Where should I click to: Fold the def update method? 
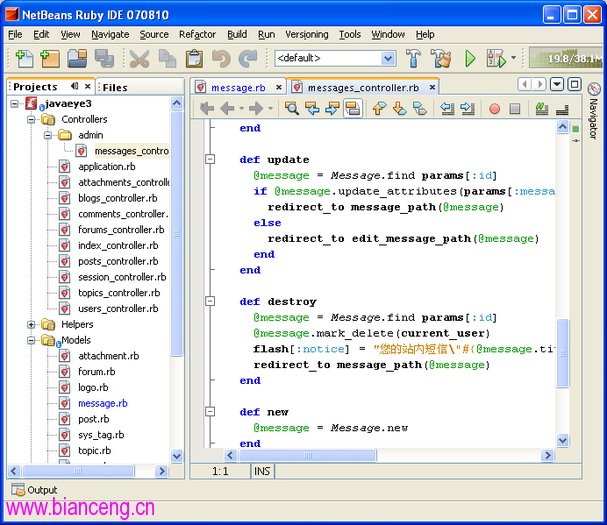coord(210,159)
